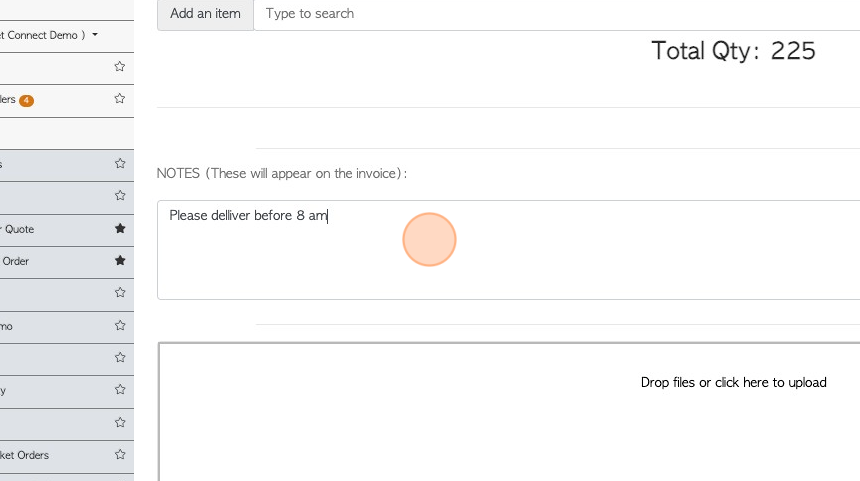Click the Add an item button

coord(205,14)
